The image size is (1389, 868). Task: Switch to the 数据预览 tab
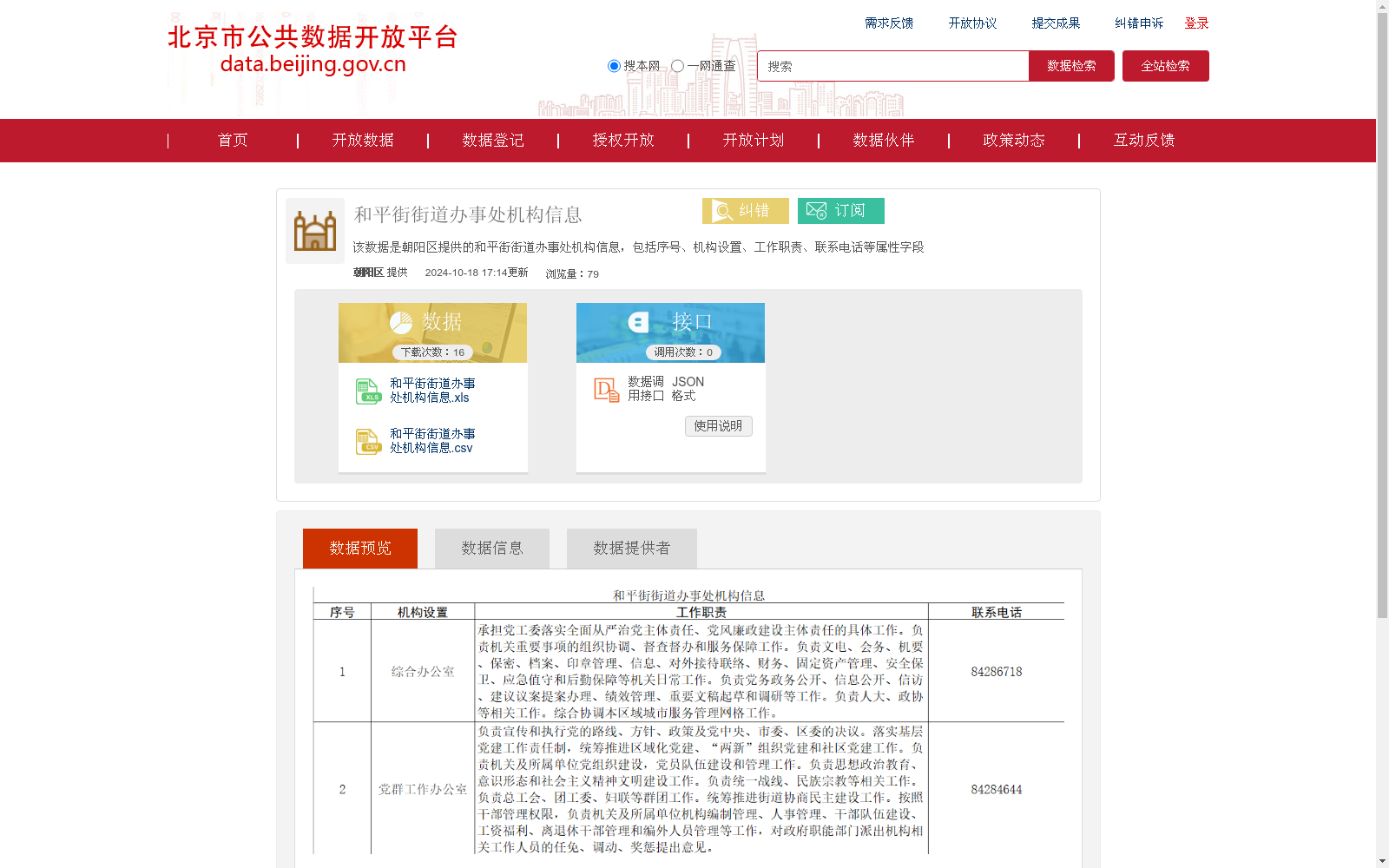tap(360, 549)
